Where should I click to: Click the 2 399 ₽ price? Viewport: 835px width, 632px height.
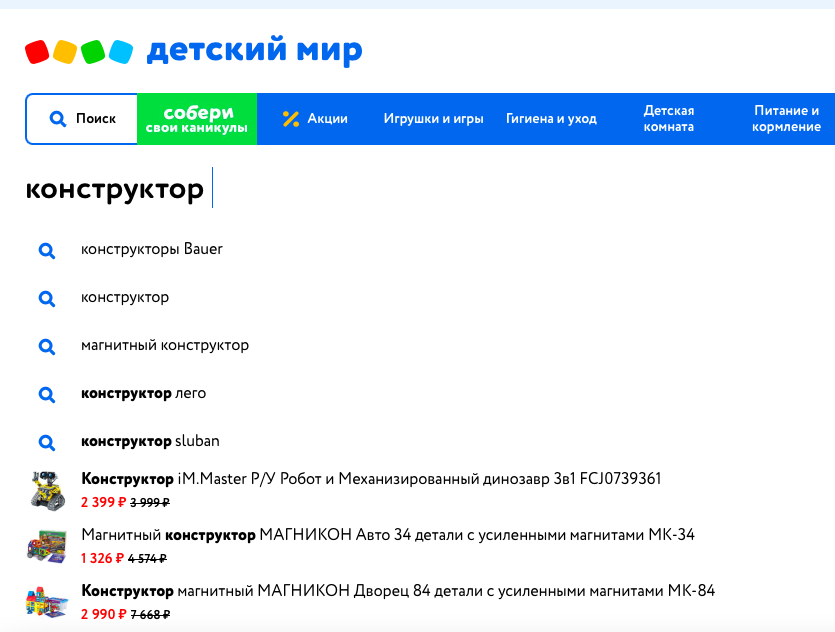(103, 502)
